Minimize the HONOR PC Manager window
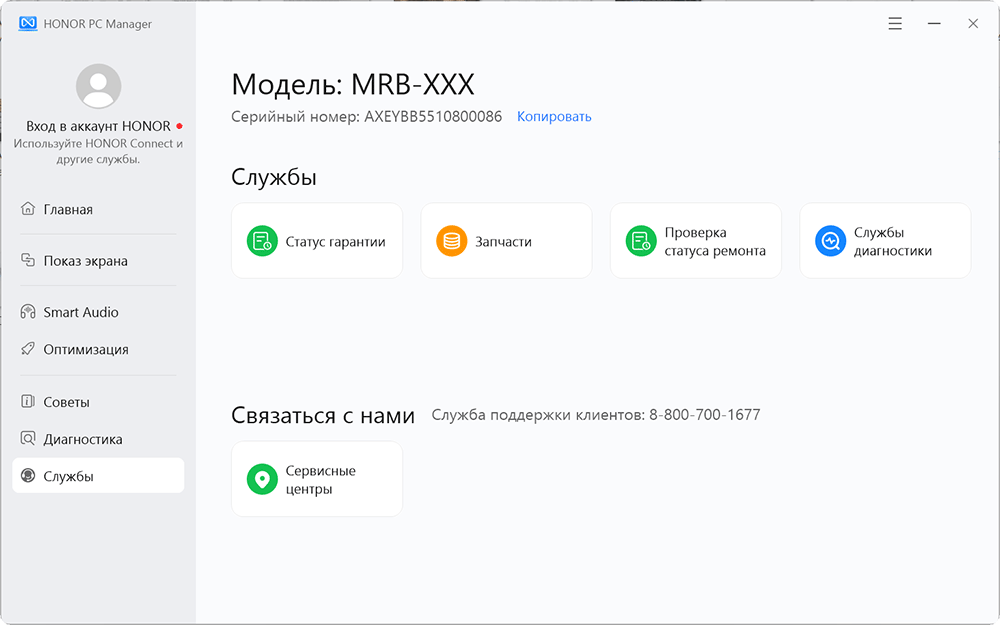This screenshot has width=1000, height=625. tap(934, 24)
